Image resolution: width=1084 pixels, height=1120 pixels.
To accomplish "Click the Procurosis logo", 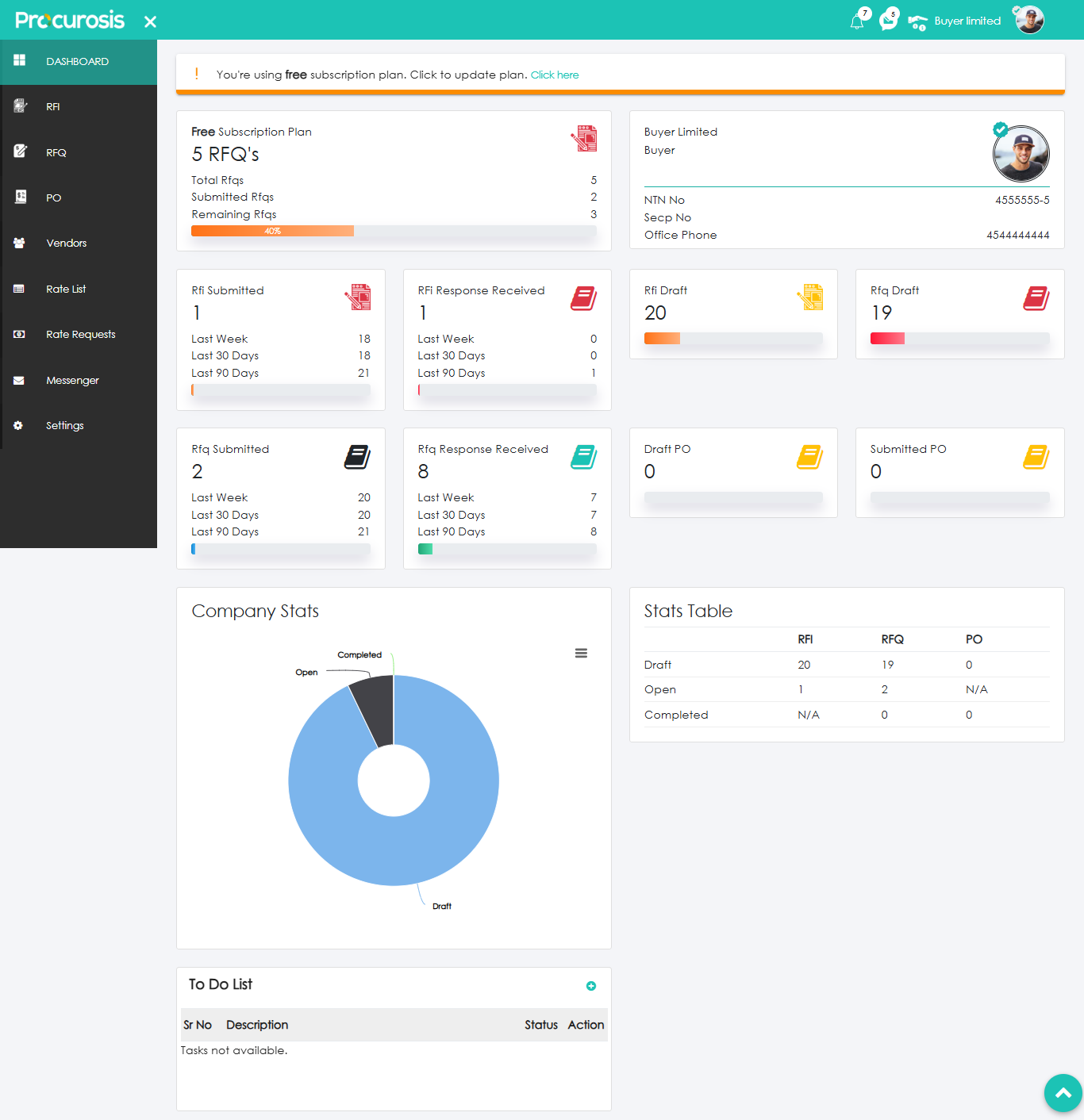I will click(x=70, y=21).
